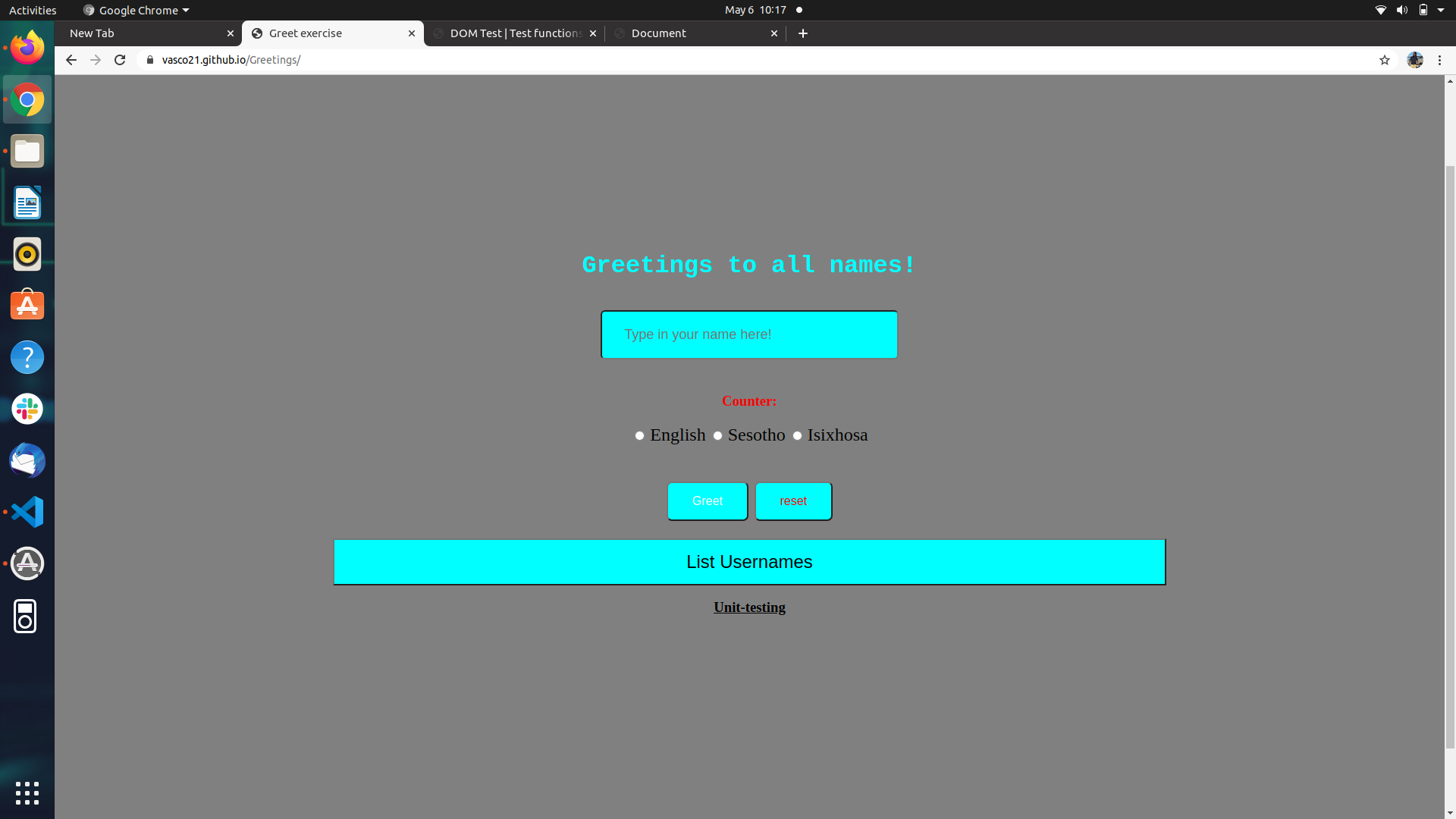
Task: Bookmark this page with the star icon
Action: coord(1384,60)
